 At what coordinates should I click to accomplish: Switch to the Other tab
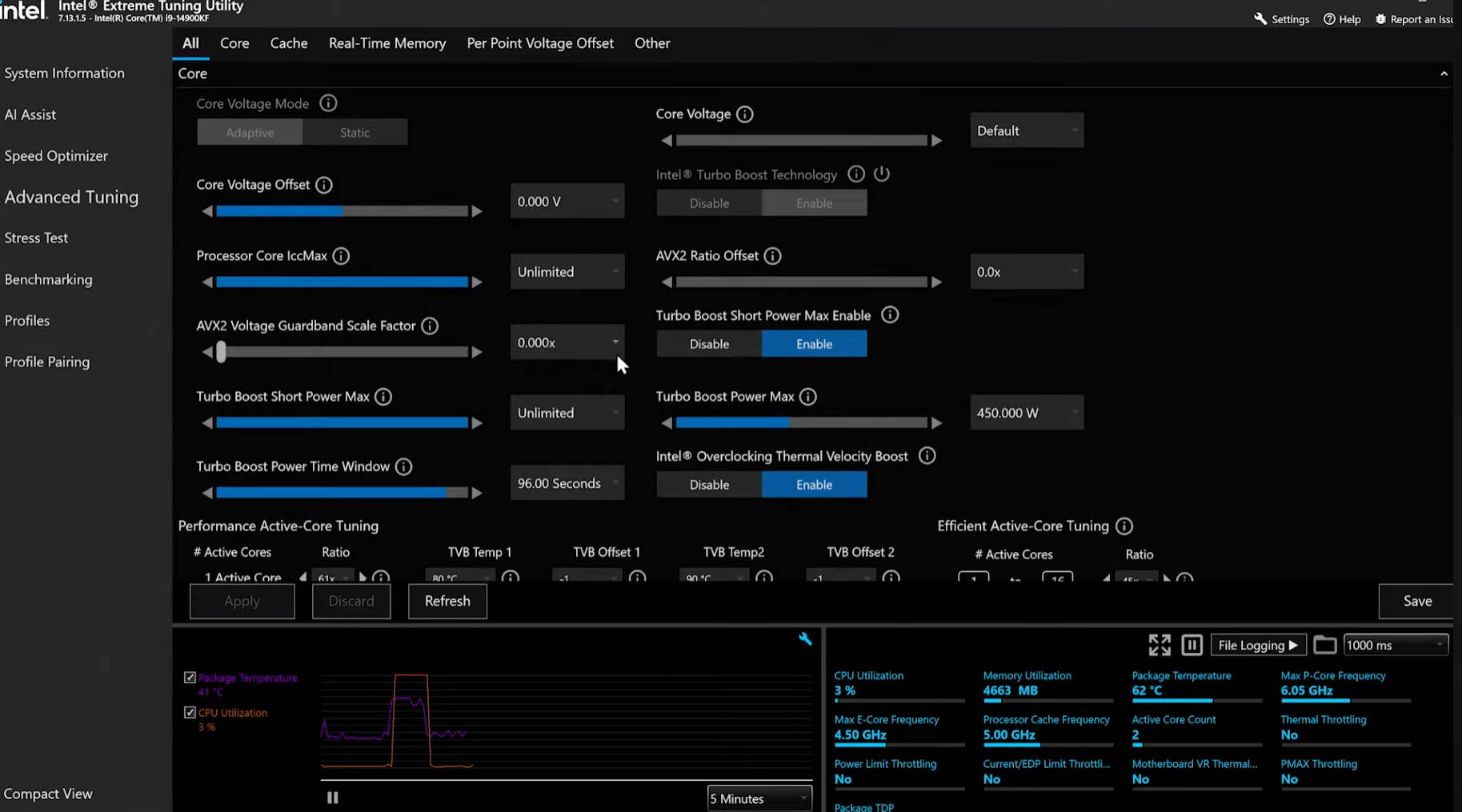tap(652, 43)
